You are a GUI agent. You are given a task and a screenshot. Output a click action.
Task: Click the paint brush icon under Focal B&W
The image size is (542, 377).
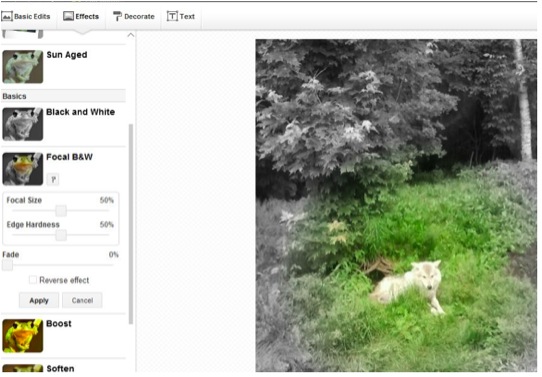[x=53, y=179]
